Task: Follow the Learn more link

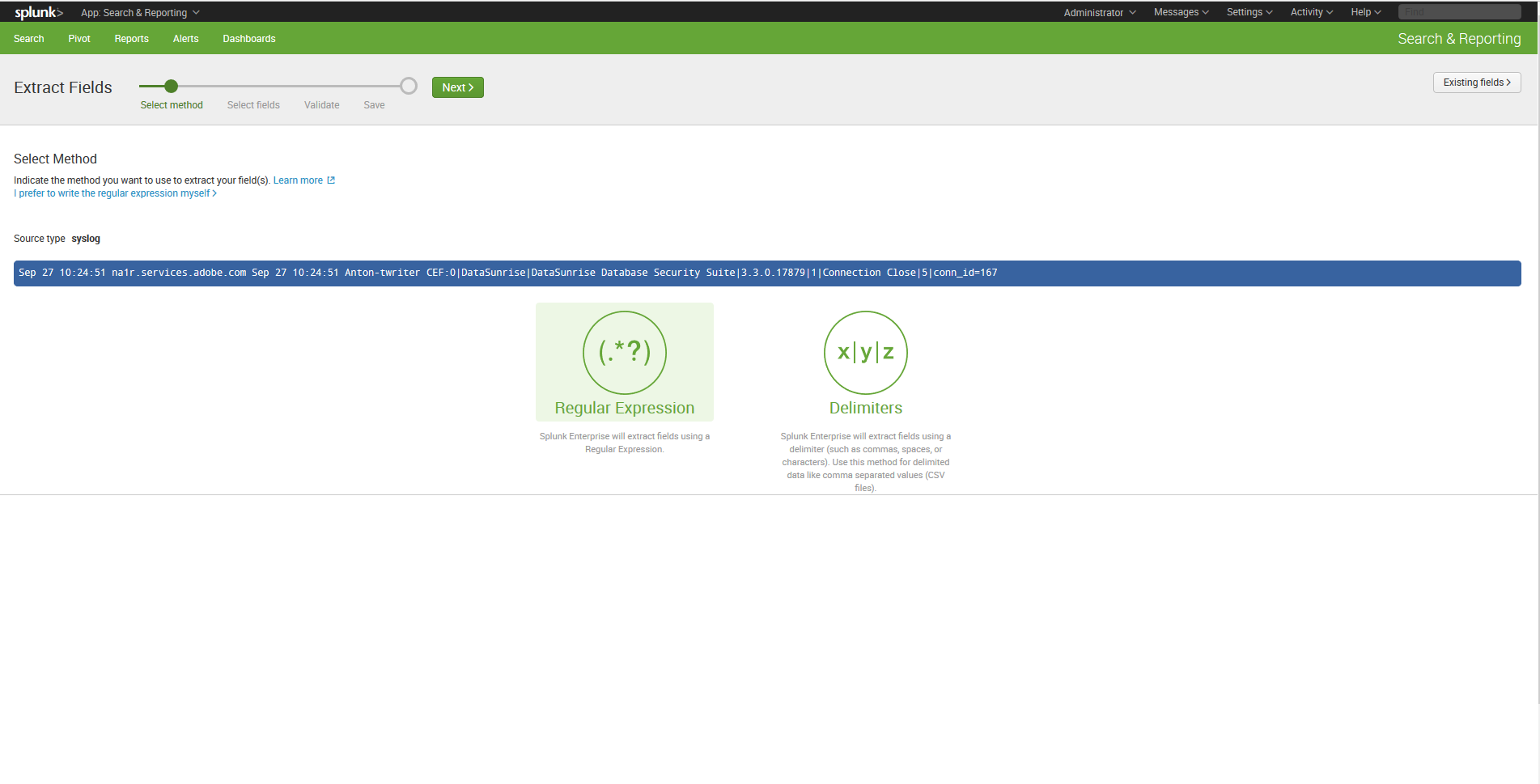Action: [298, 180]
